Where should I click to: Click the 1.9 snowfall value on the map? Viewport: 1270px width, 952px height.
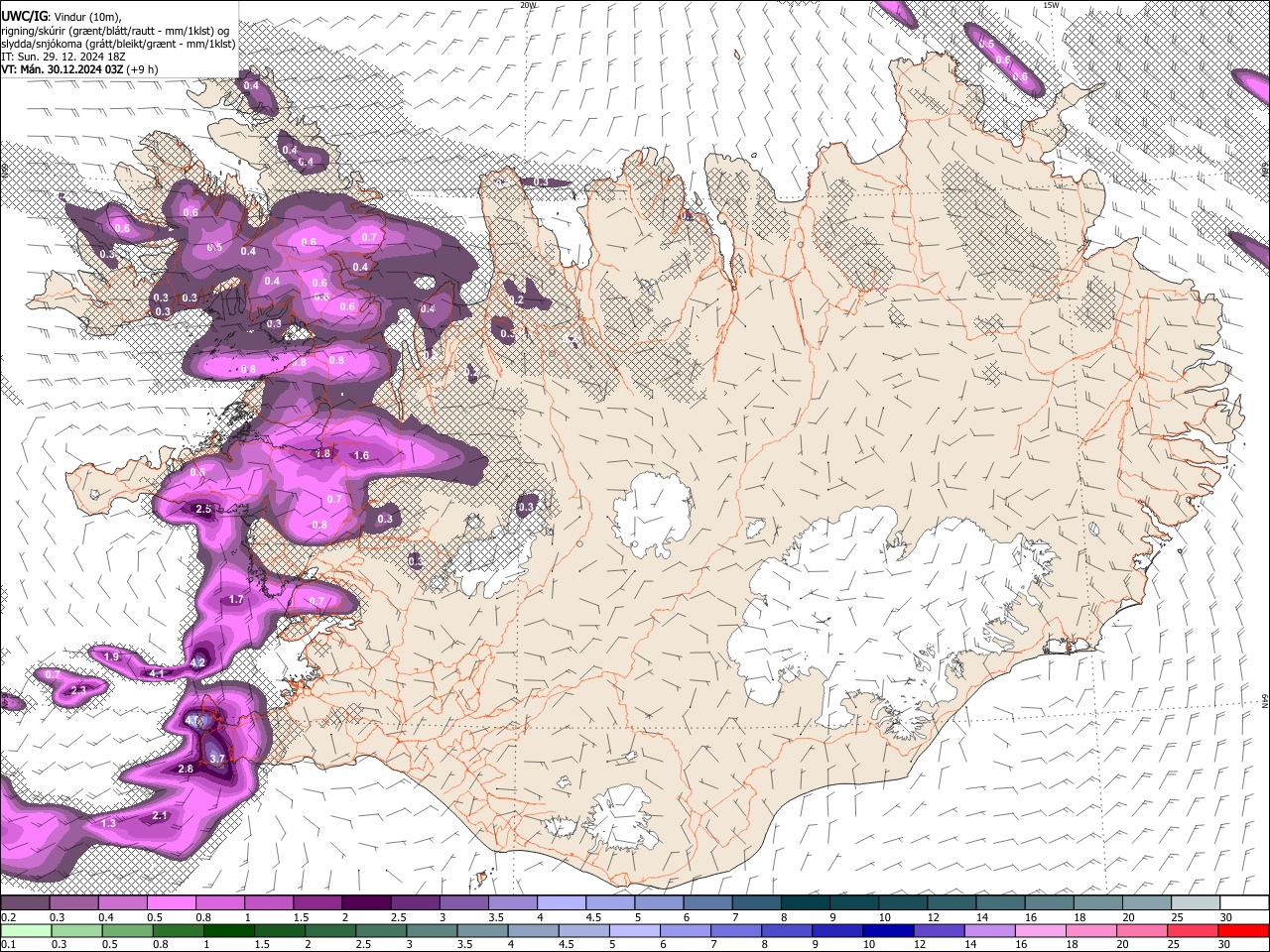[111, 657]
